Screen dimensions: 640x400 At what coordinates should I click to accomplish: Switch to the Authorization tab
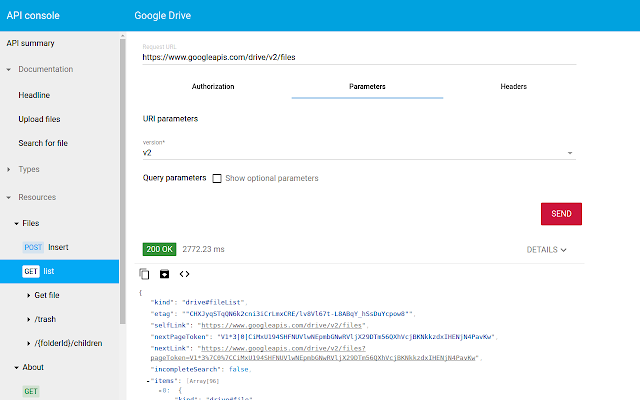tap(213, 87)
